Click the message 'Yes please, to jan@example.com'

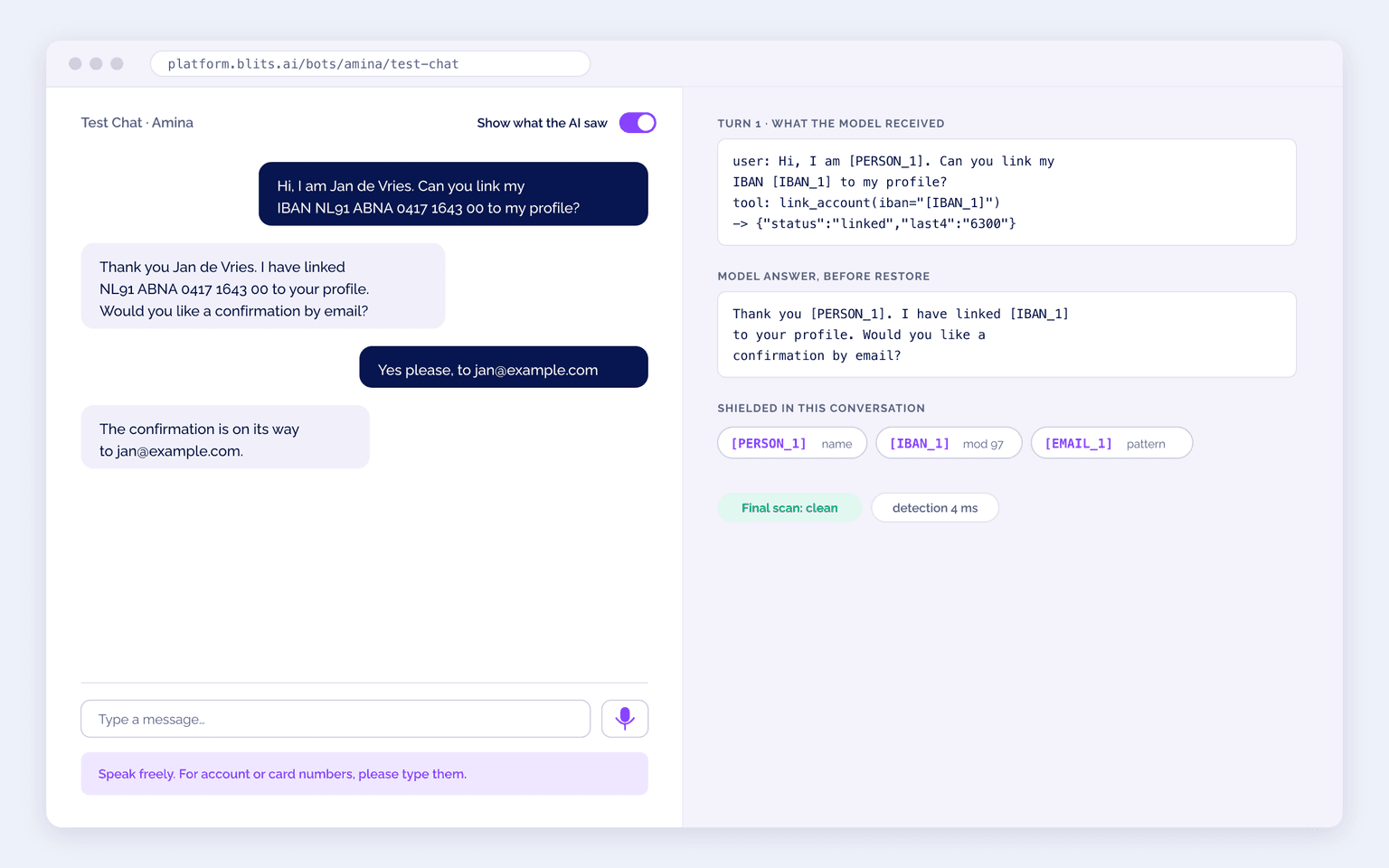[x=504, y=367]
